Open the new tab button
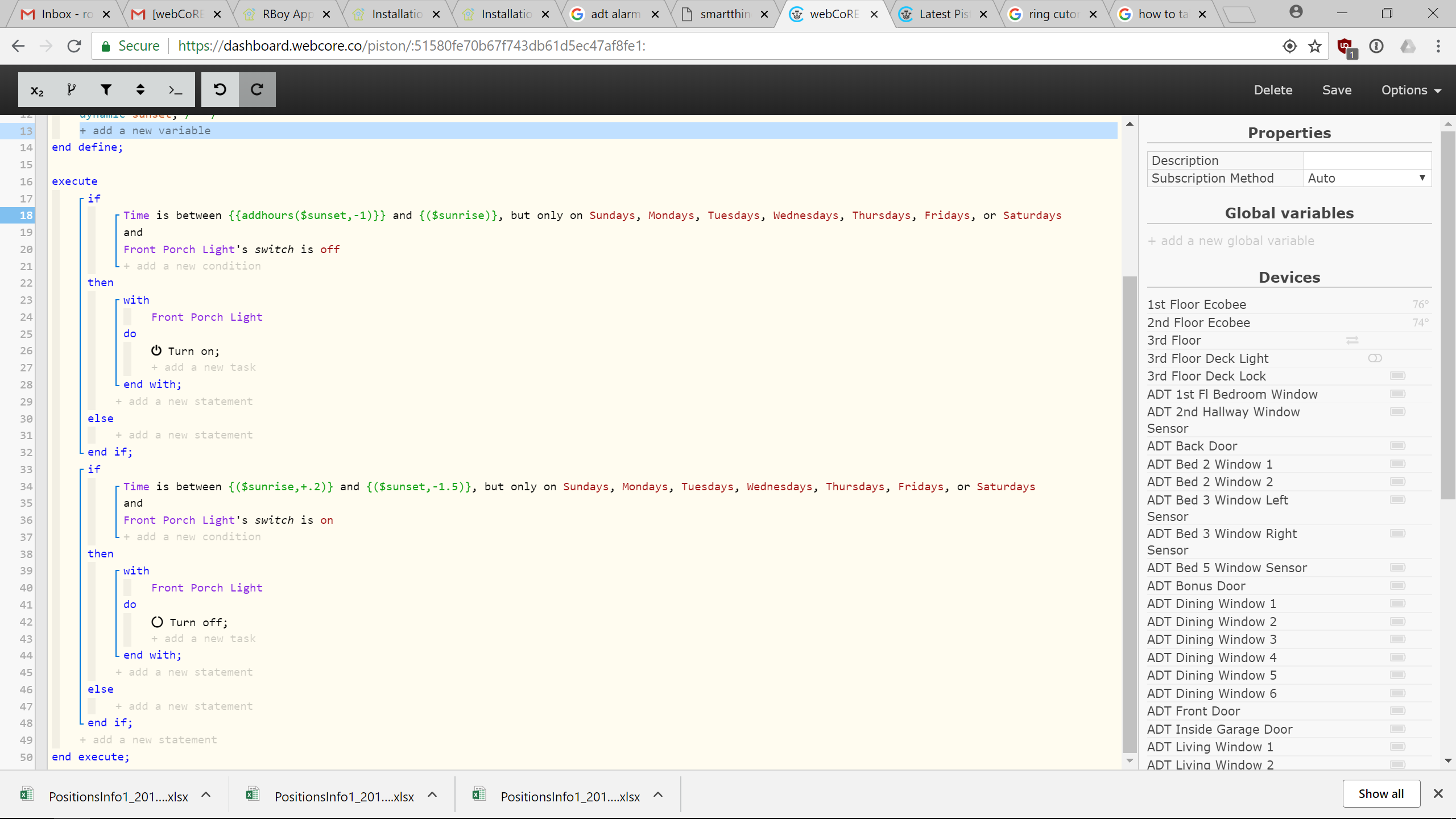The width and height of the screenshot is (1456, 819). point(1239,14)
